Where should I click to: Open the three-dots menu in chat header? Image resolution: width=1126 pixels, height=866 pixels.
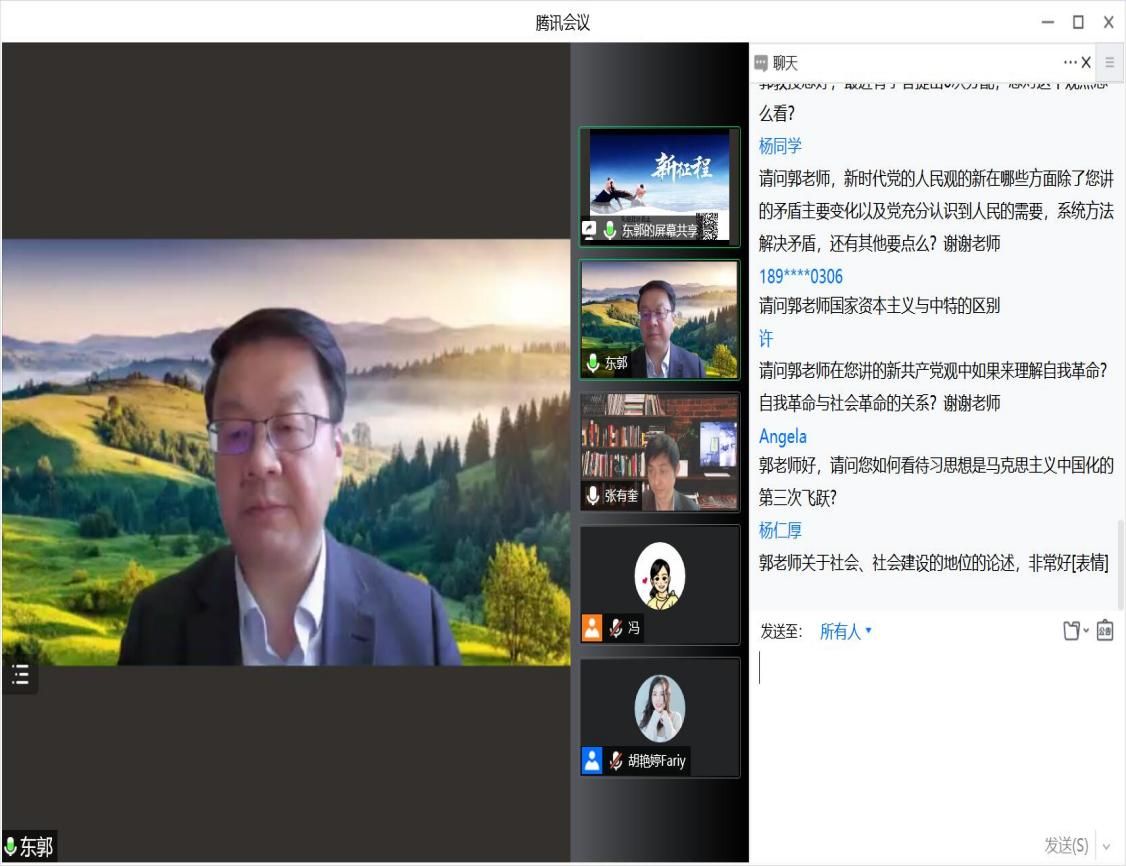pyautogui.click(x=1069, y=62)
